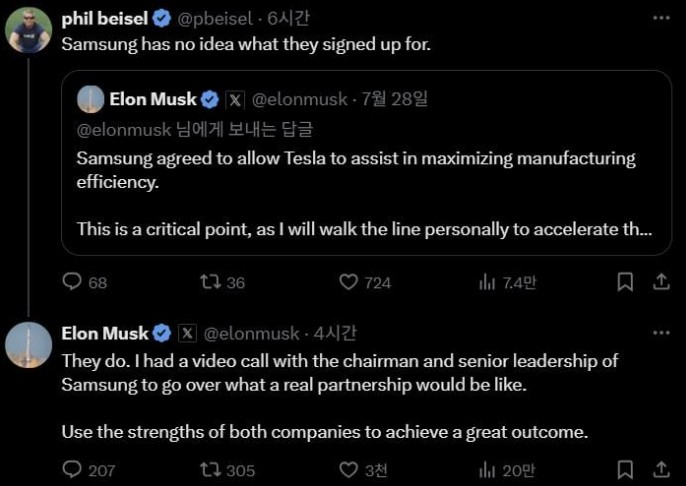Reply to phil beisel's post
This screenshot has height=486, width=686.
(72, 283)
